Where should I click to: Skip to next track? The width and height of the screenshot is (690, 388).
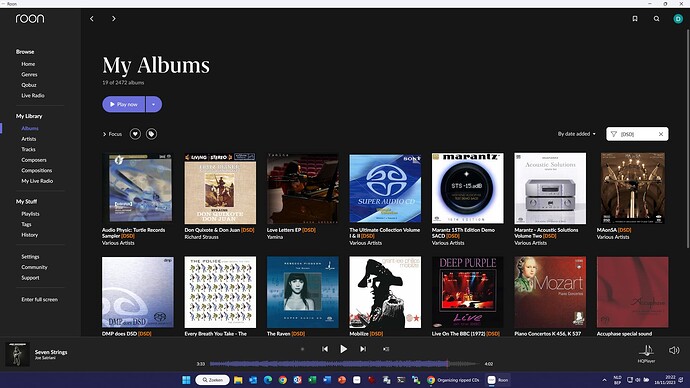[363, 349]
